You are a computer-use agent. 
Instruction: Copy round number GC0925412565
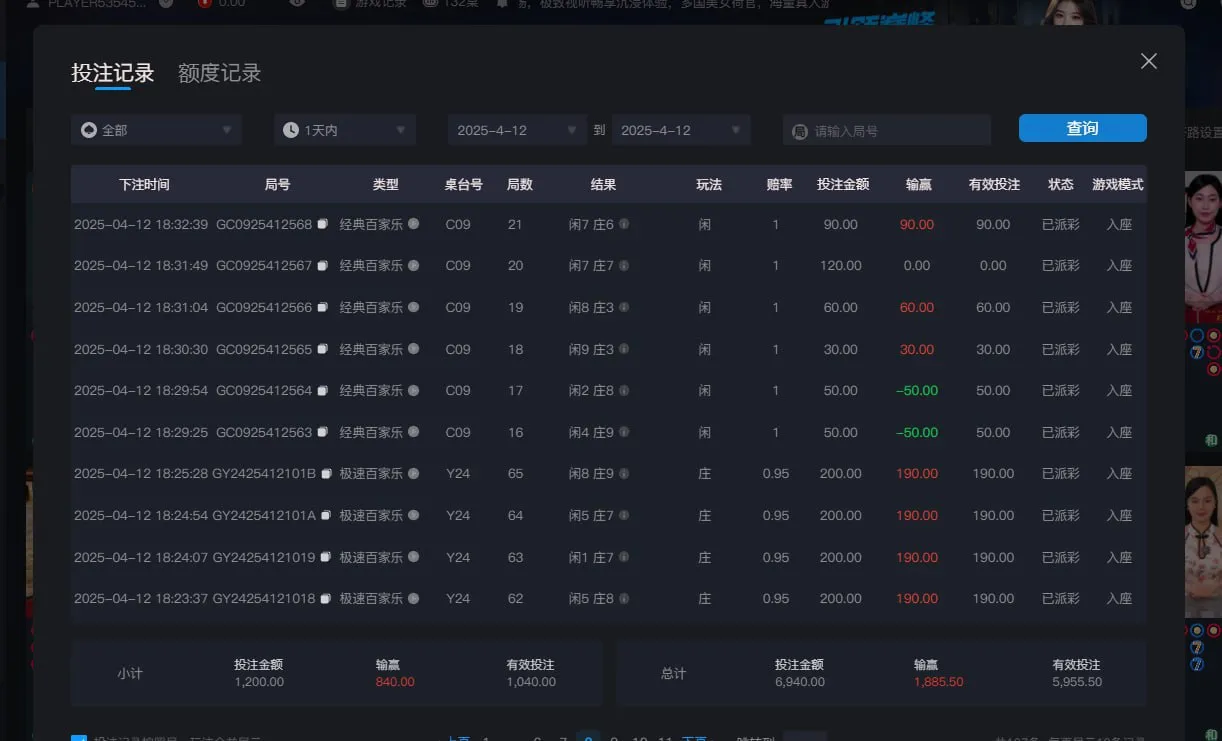(x=322, y=350)
